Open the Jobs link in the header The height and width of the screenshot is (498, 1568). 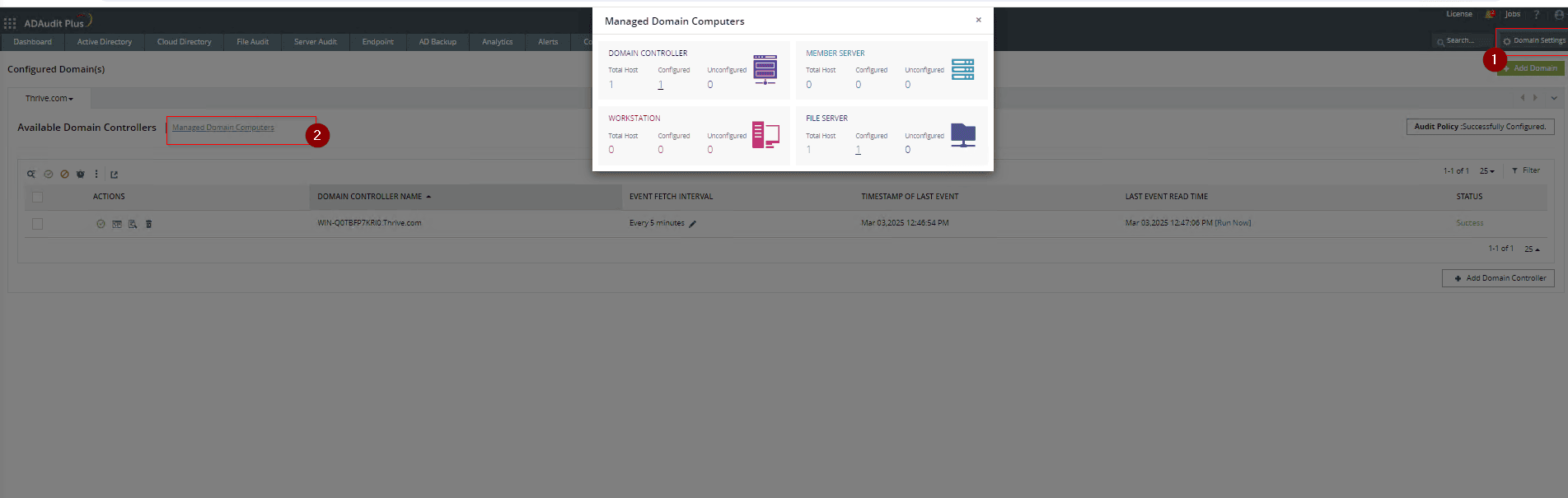[x=1513, y=14]
